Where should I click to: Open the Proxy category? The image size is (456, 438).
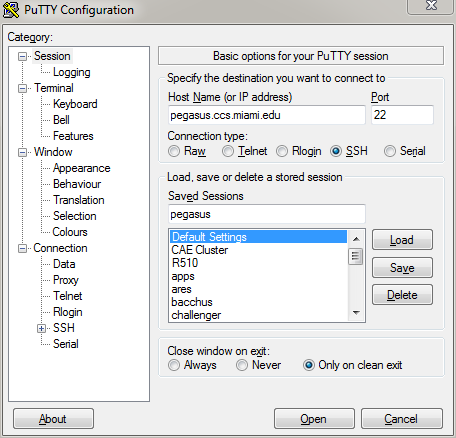(x=66, y=280)
